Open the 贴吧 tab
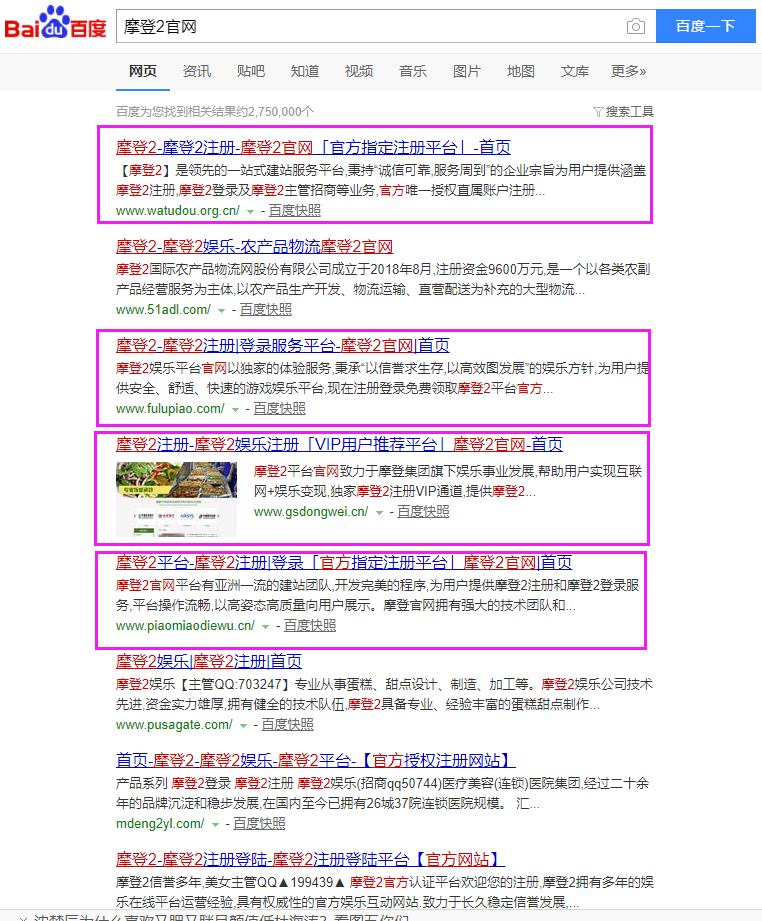The height and width of the screenshot is (921, 762). pos(251,72)
